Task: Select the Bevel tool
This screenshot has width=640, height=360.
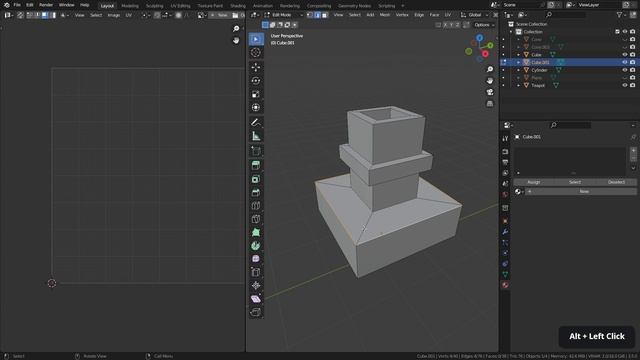Action: (x=256, y=192)
